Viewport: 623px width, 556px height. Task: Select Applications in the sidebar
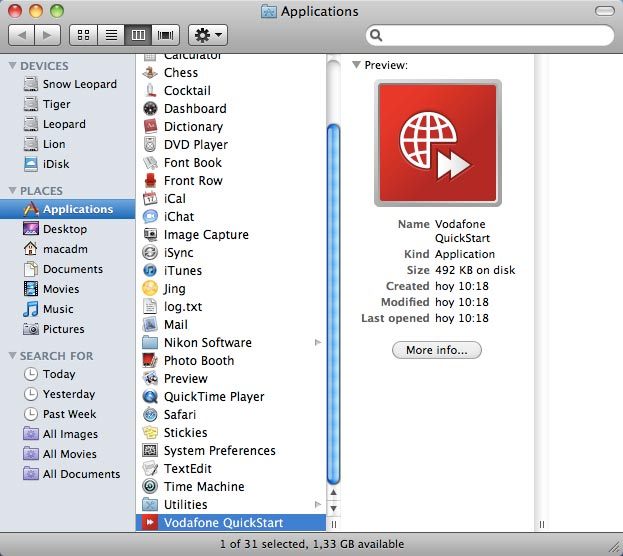point(68,209)
